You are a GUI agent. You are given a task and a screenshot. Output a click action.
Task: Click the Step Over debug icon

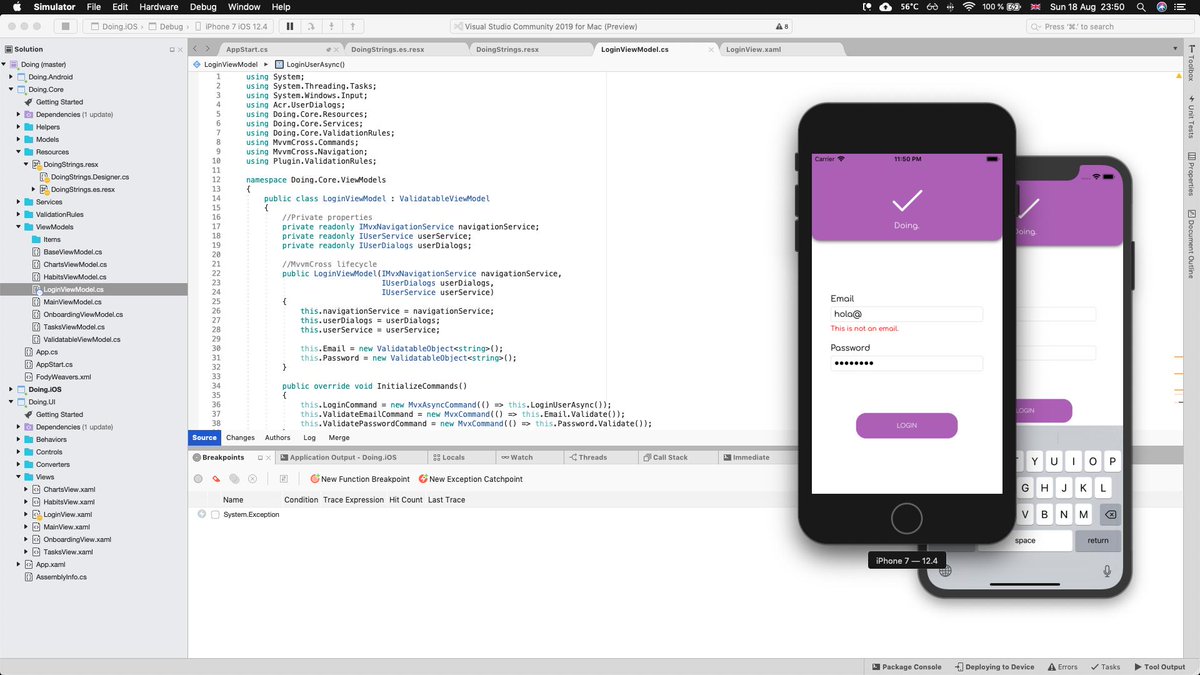pyautogui.click(x=311, y=26)
